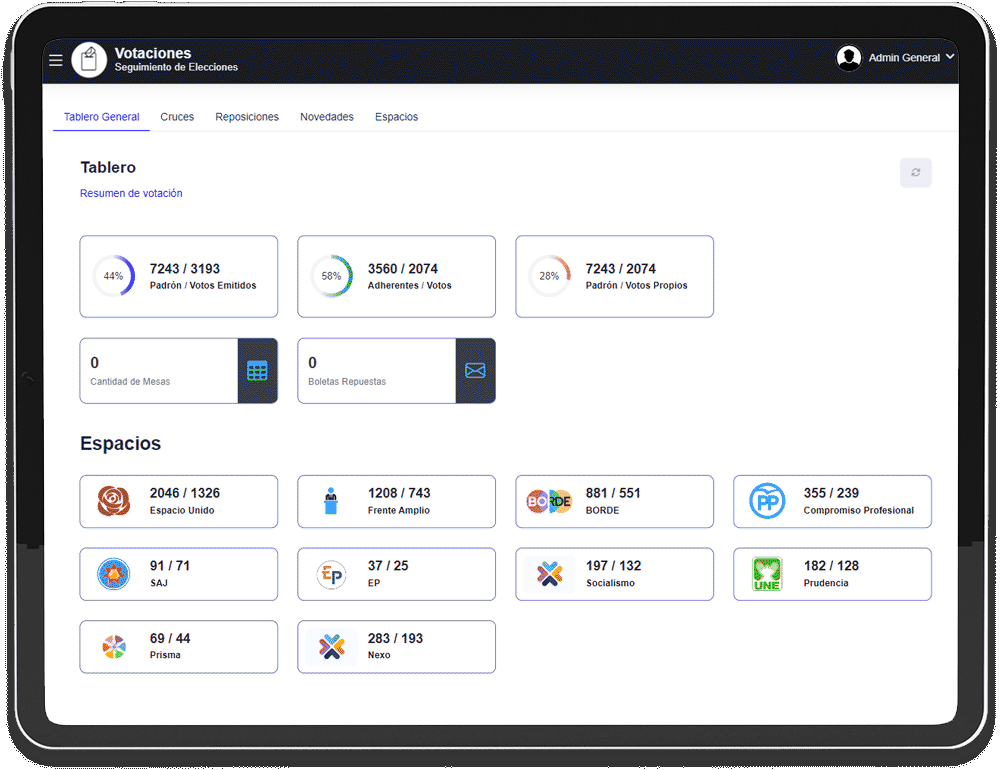Select the Tablero General tab
The width and height of the screenshot is (1000, 770).
pyautogui.click(x=101, y=117)
